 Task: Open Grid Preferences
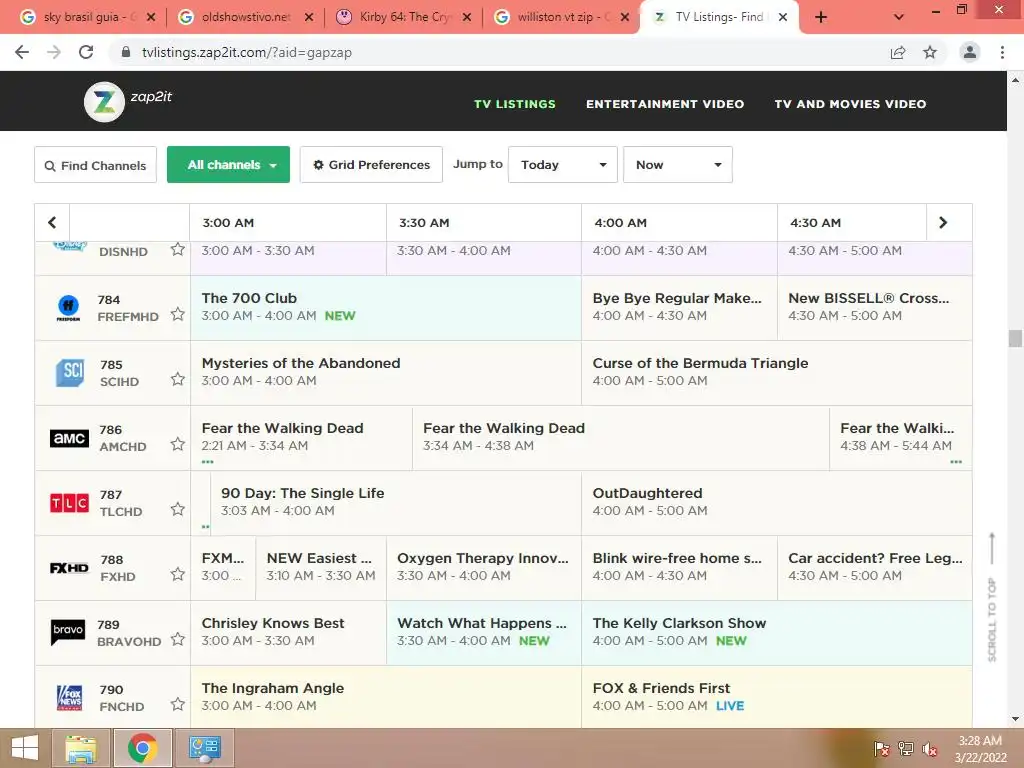(371, 165)
